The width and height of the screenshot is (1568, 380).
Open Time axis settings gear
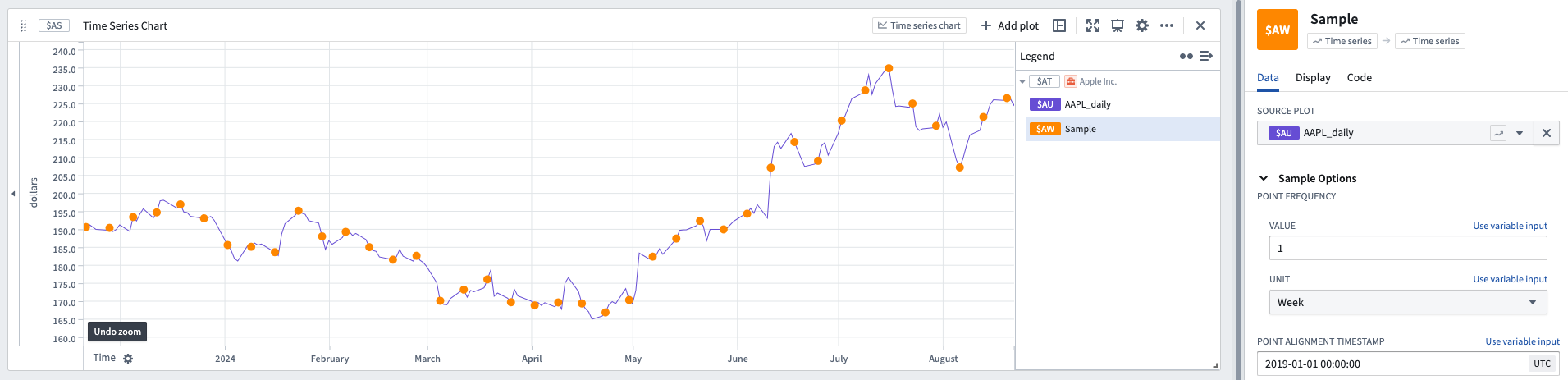tap(128, 359)
